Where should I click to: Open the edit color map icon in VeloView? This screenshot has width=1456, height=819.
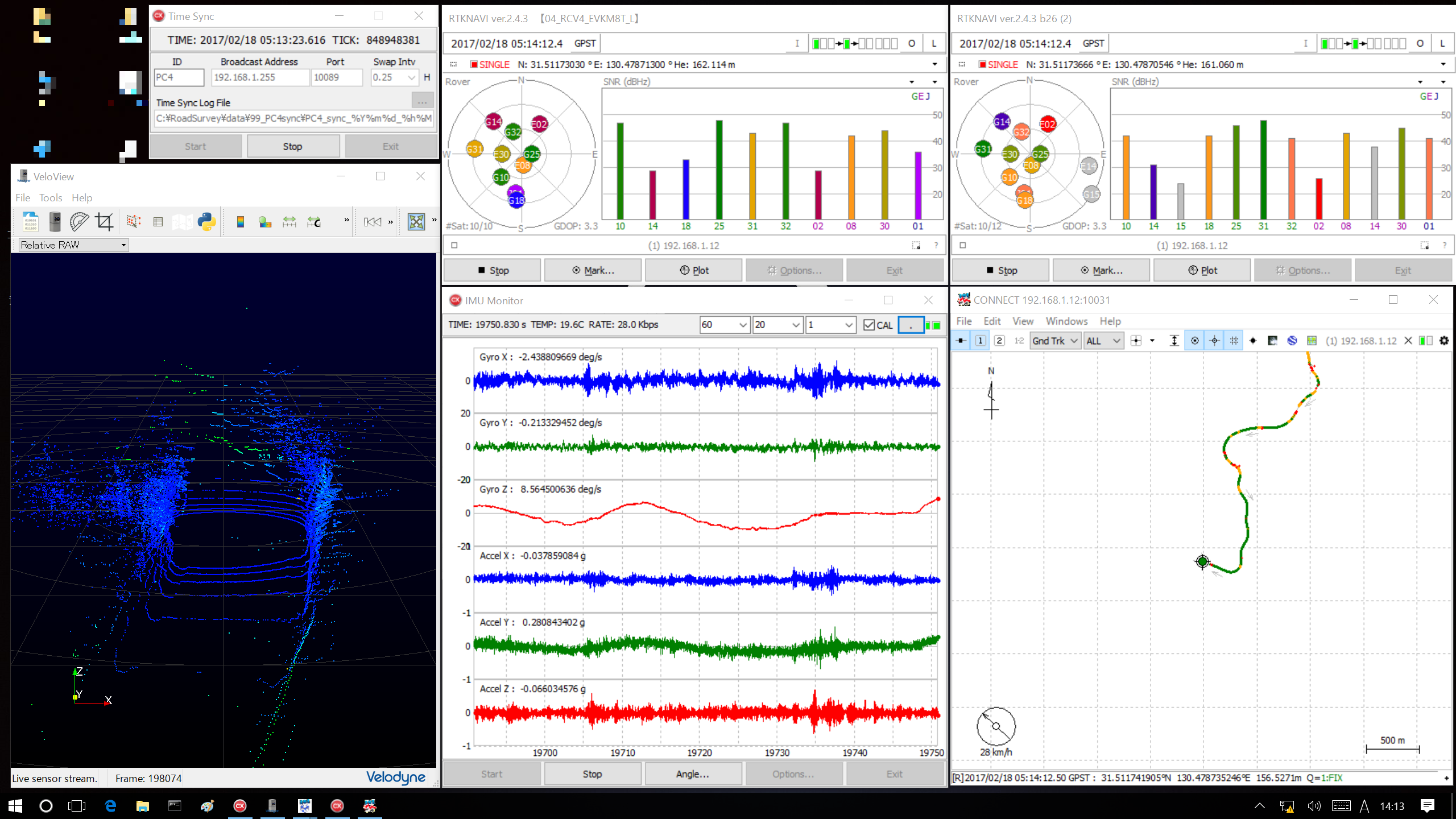coord(265,222)
